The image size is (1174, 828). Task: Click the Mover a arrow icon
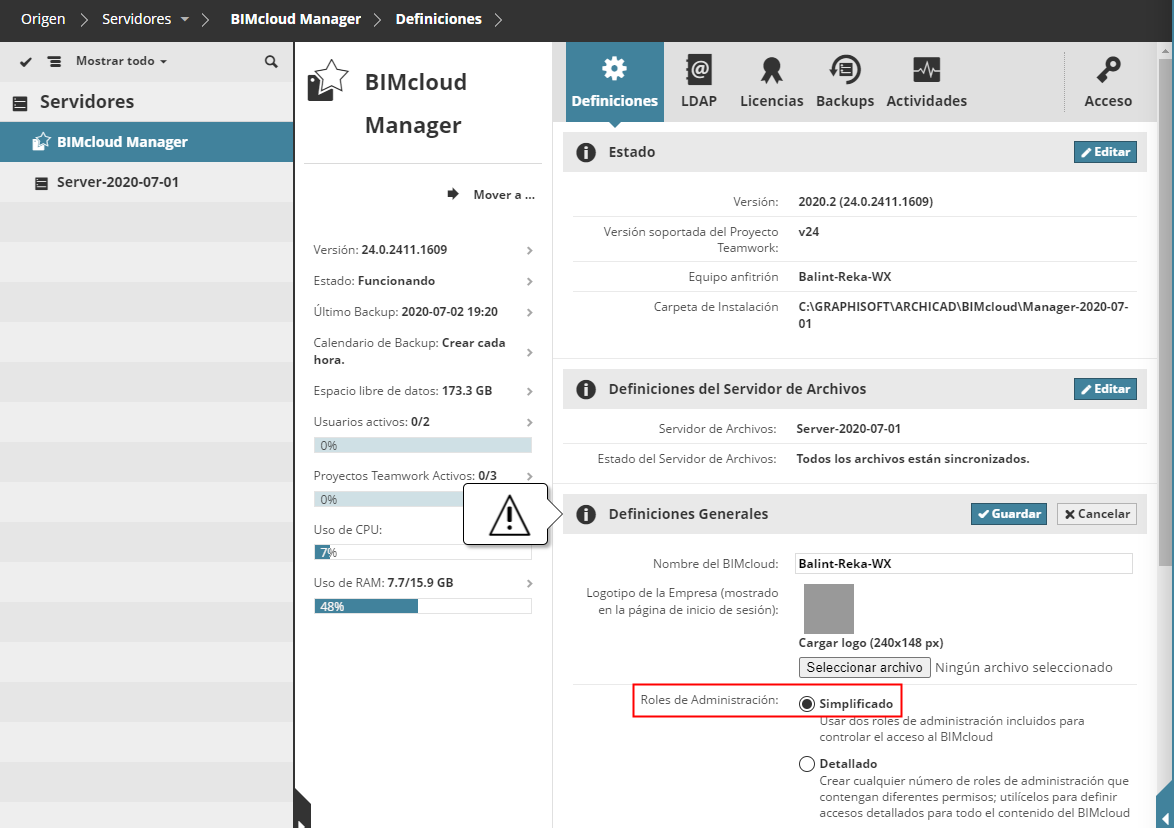coord(453,194)
